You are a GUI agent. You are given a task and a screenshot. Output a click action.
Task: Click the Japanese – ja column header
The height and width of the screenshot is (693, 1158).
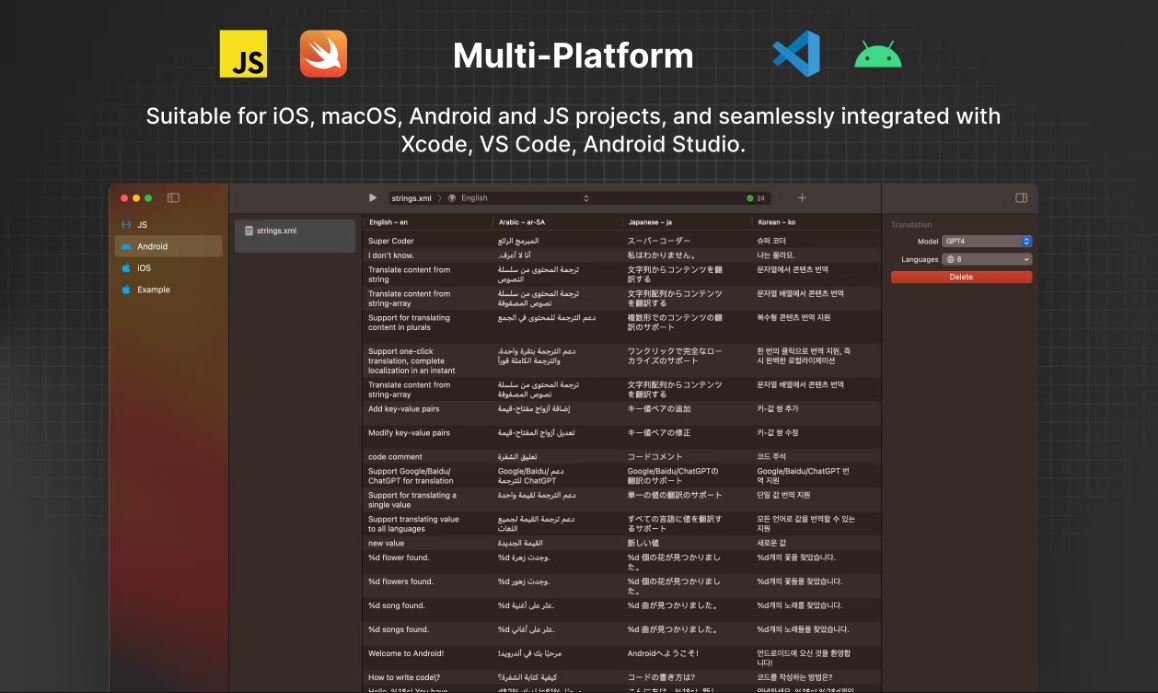pos(650,222)
